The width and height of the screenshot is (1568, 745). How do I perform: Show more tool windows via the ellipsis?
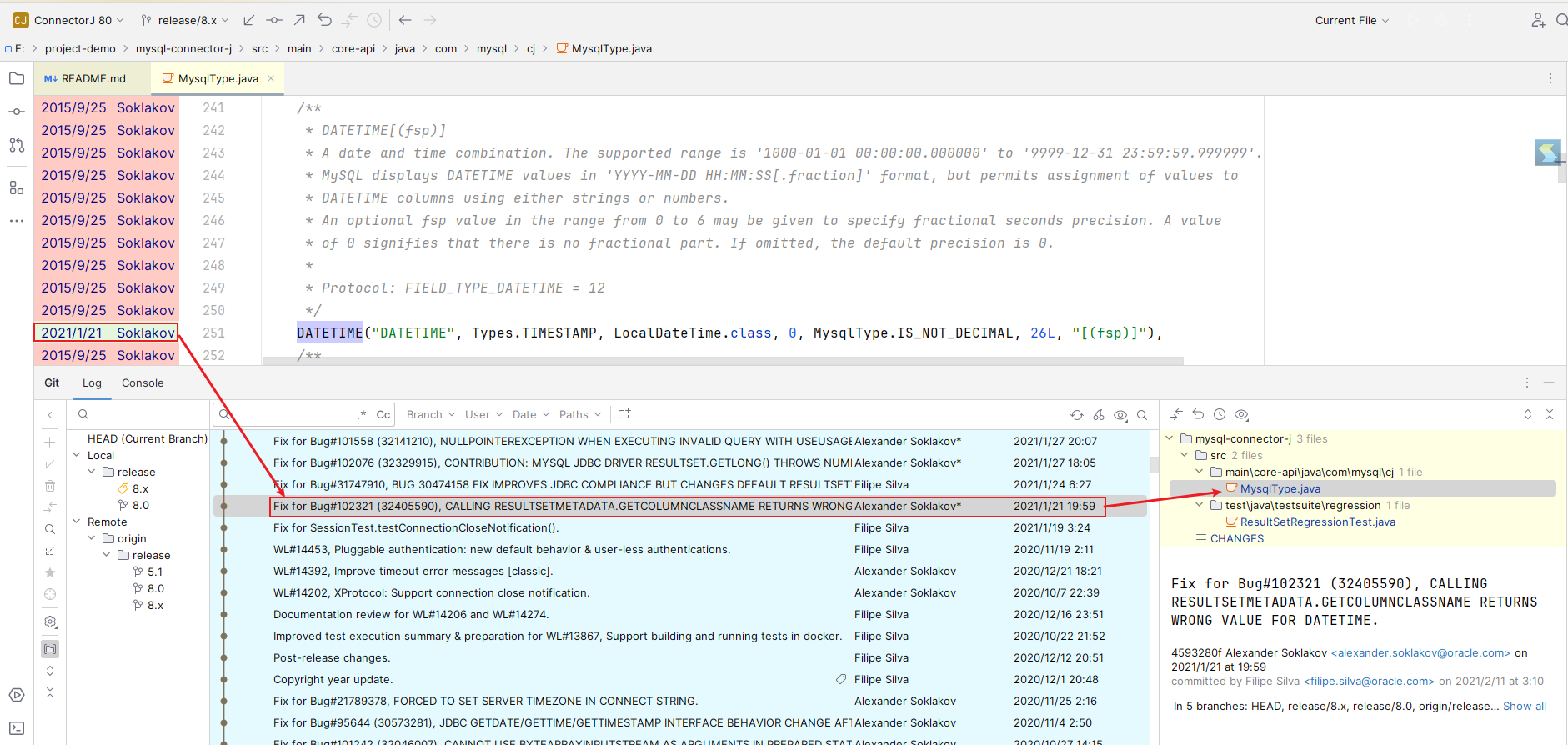click(x=17, y=221)
